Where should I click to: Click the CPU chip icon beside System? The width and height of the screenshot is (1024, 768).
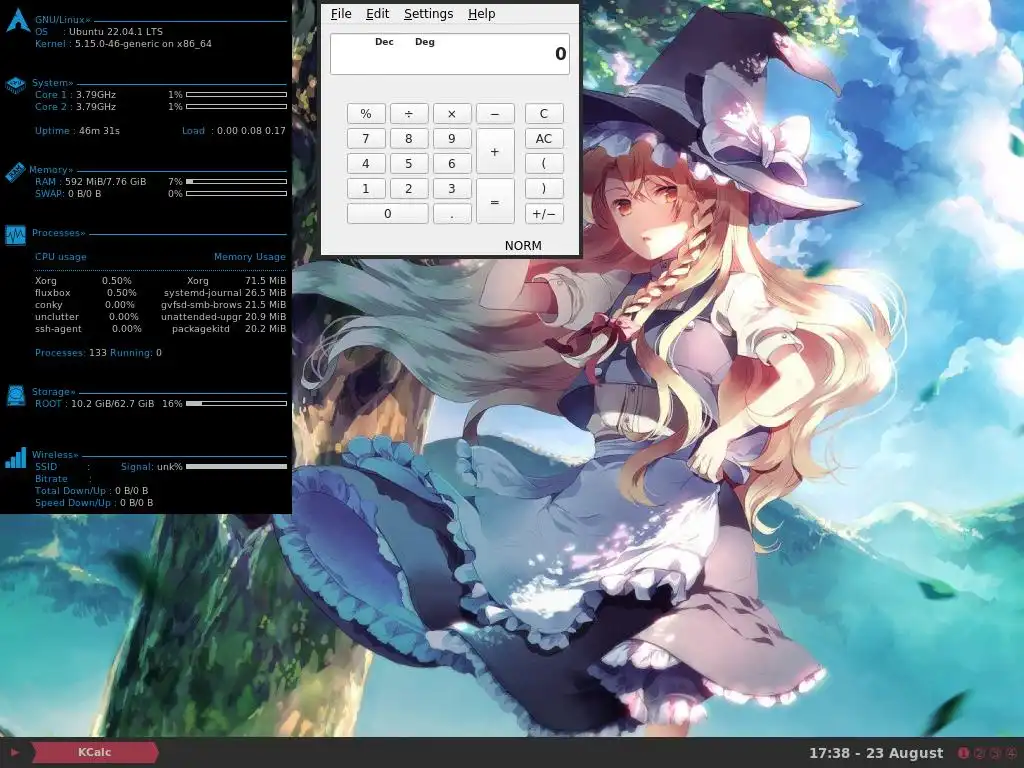pyautogui.click(x=15, y=85)
